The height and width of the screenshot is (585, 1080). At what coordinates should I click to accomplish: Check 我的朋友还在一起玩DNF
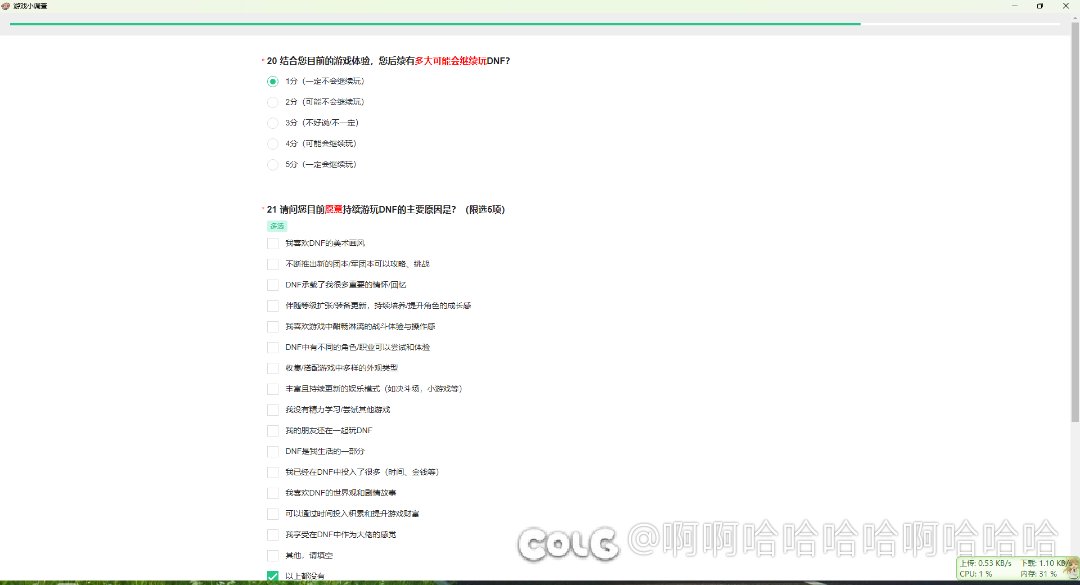pyautogui.click(x=273, y=431)
